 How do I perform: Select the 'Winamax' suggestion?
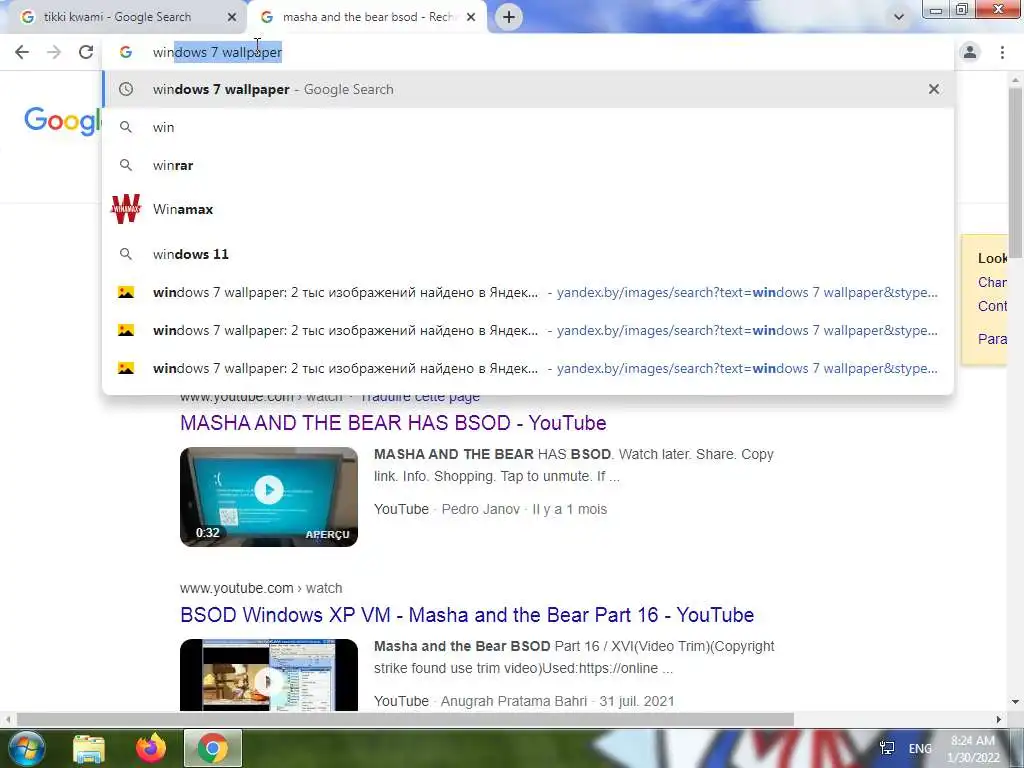click(528, 209)
